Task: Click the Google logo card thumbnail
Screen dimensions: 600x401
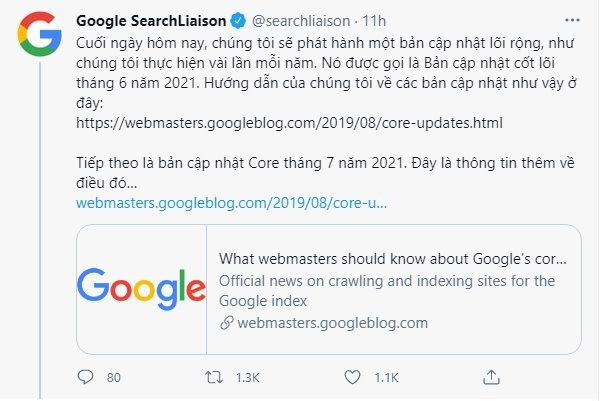Action: 141,290
